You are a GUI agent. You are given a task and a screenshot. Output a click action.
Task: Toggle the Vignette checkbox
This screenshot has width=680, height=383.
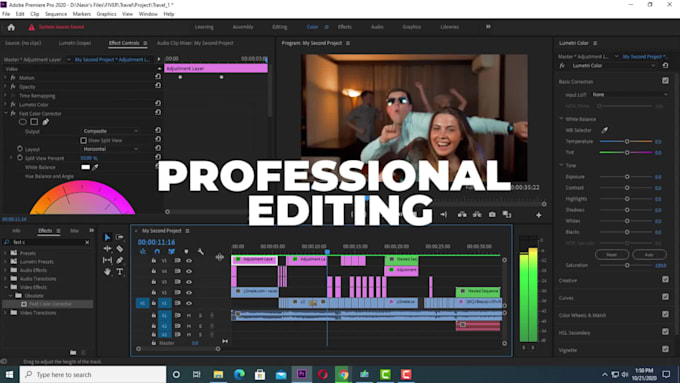pyautogui.click(x=665, y=349)
